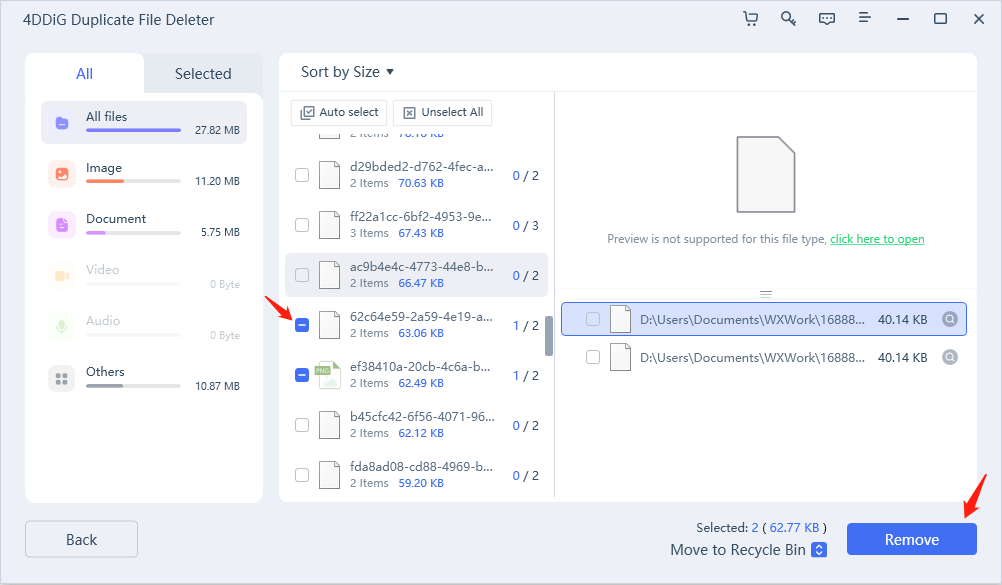Click magnifier icon on first highlighted file row
Image resolution: width=1002 pixels, height=585 pixels.
pyautogui.click(x=950, y=320)
